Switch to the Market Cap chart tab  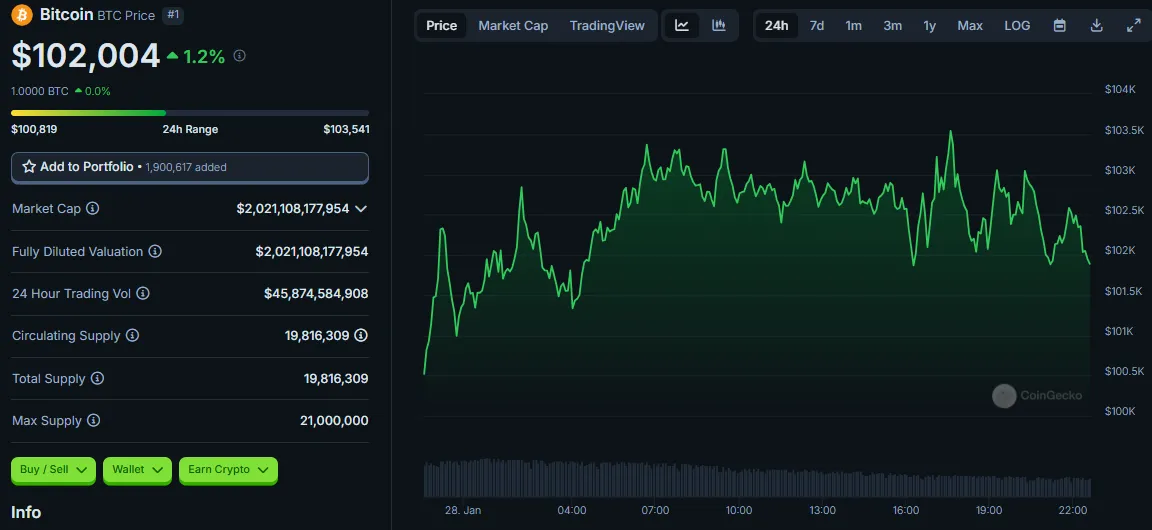point(513,26)
